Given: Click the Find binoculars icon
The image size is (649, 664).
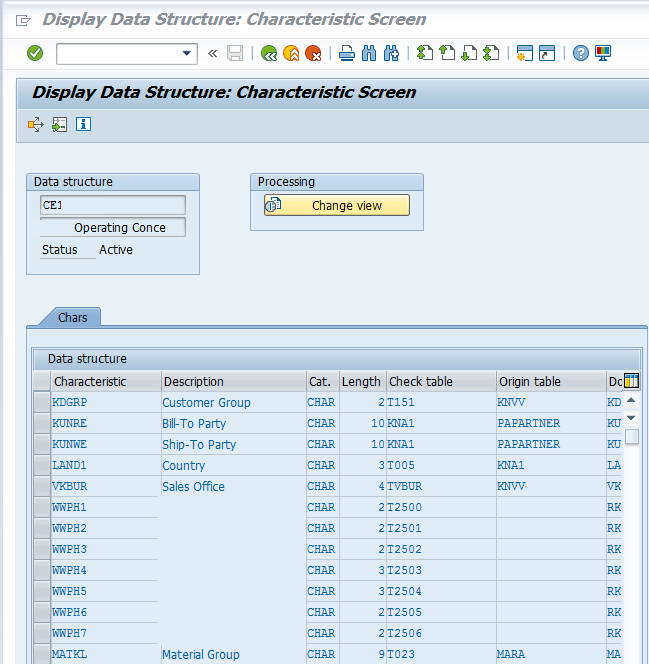Looking at the screenshot, I should tap(369, 53).
